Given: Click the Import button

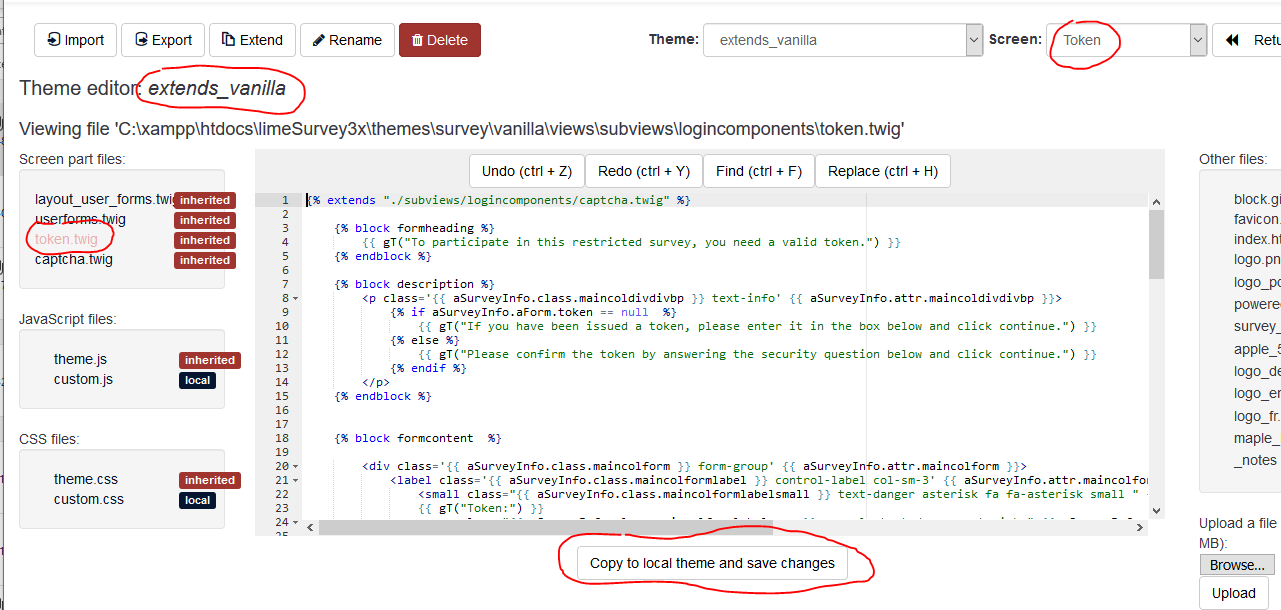Looking at the screenshot, I should [x=75, y=40].
